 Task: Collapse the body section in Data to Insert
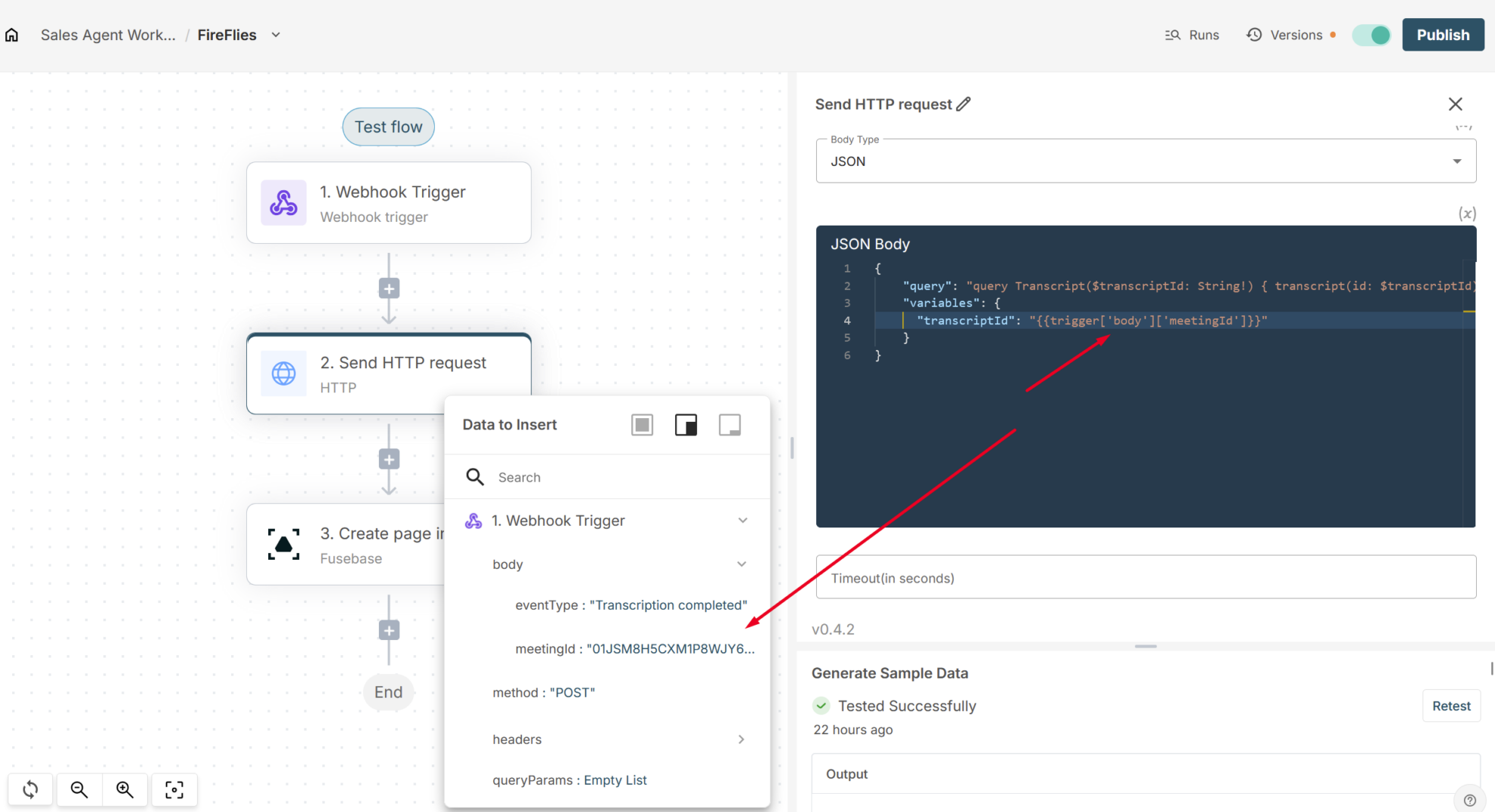[741, 564]
